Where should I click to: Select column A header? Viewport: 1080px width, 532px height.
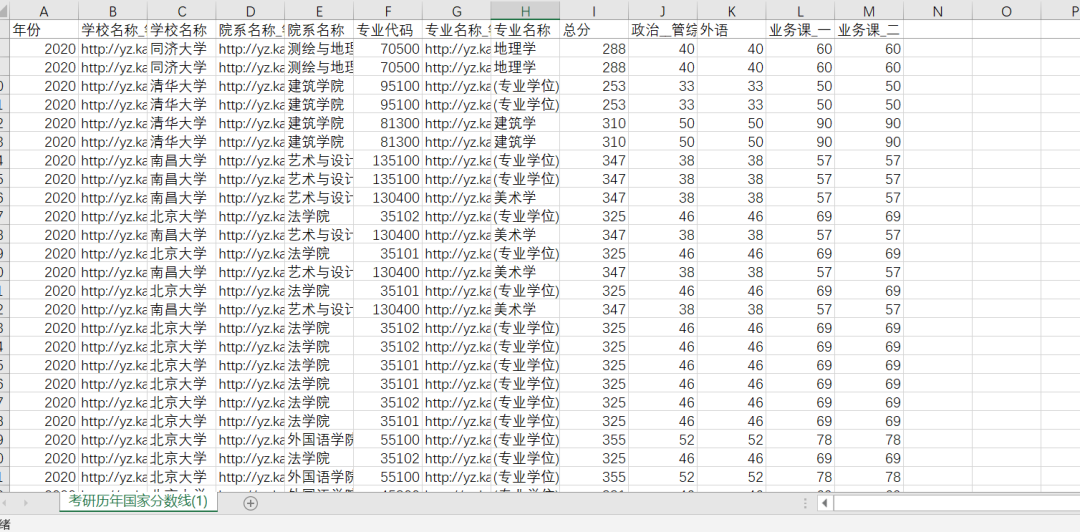coord(44,10)
